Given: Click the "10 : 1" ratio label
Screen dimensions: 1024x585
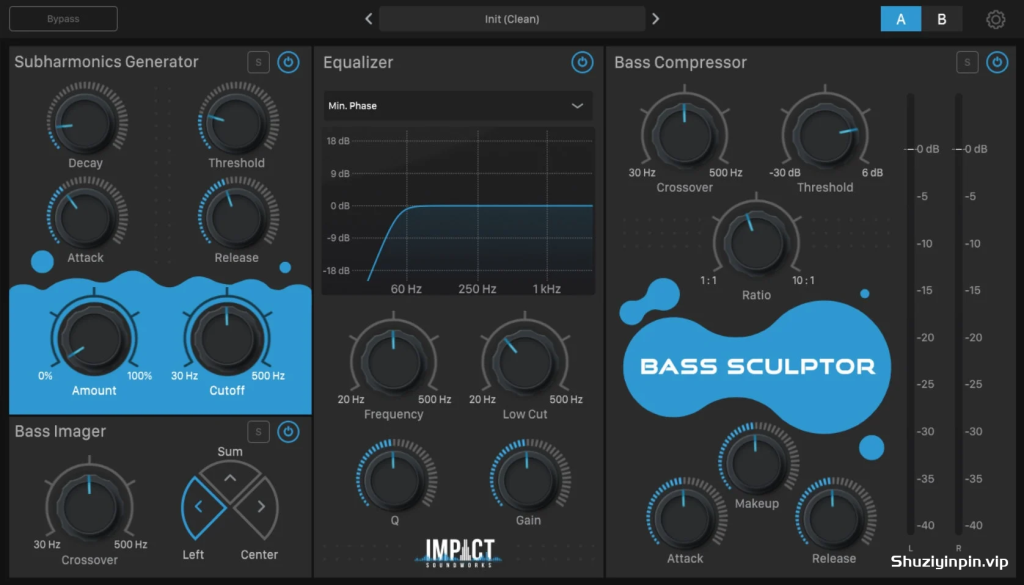Looking at the screenshot, I should (803, 280).
